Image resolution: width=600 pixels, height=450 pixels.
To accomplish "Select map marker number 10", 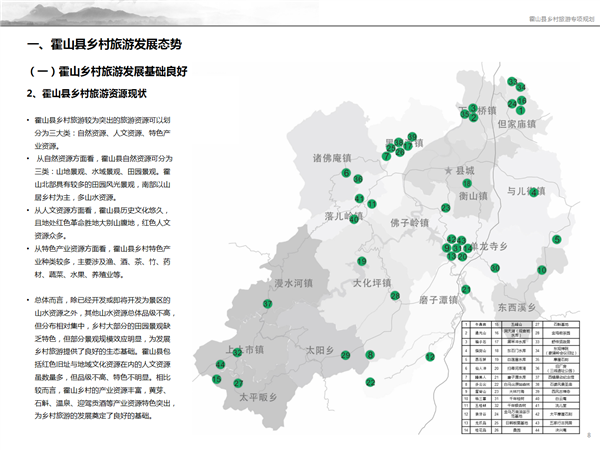I will pyautogui.click(x=542, y=270).
